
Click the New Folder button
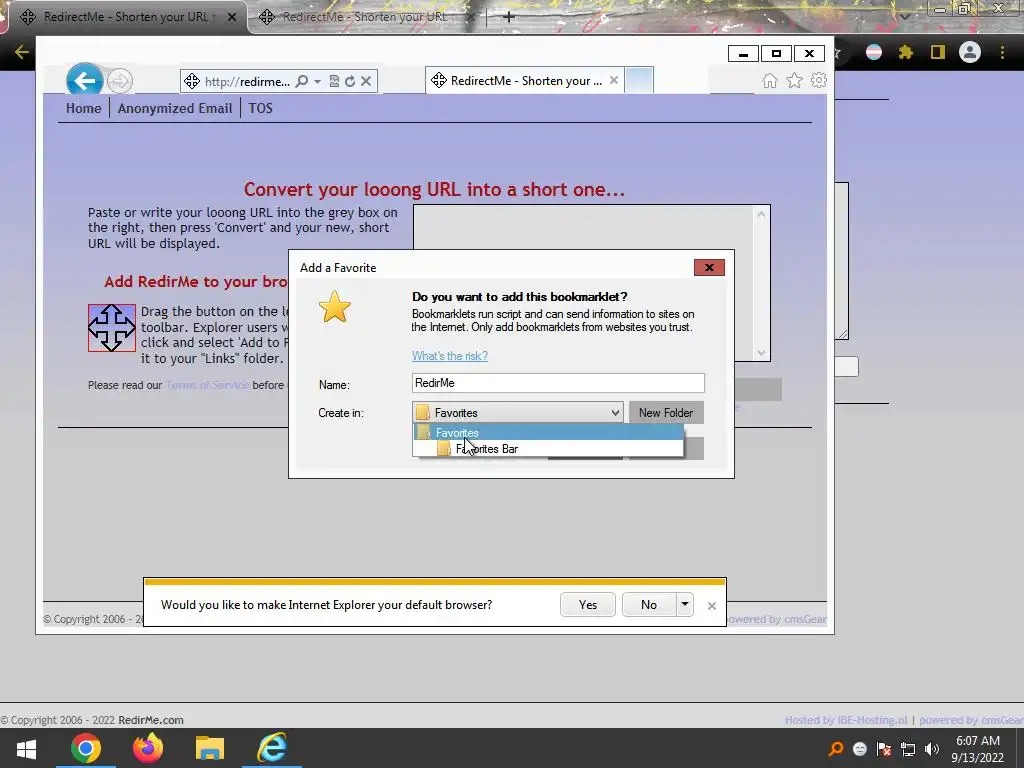(666, 413)
